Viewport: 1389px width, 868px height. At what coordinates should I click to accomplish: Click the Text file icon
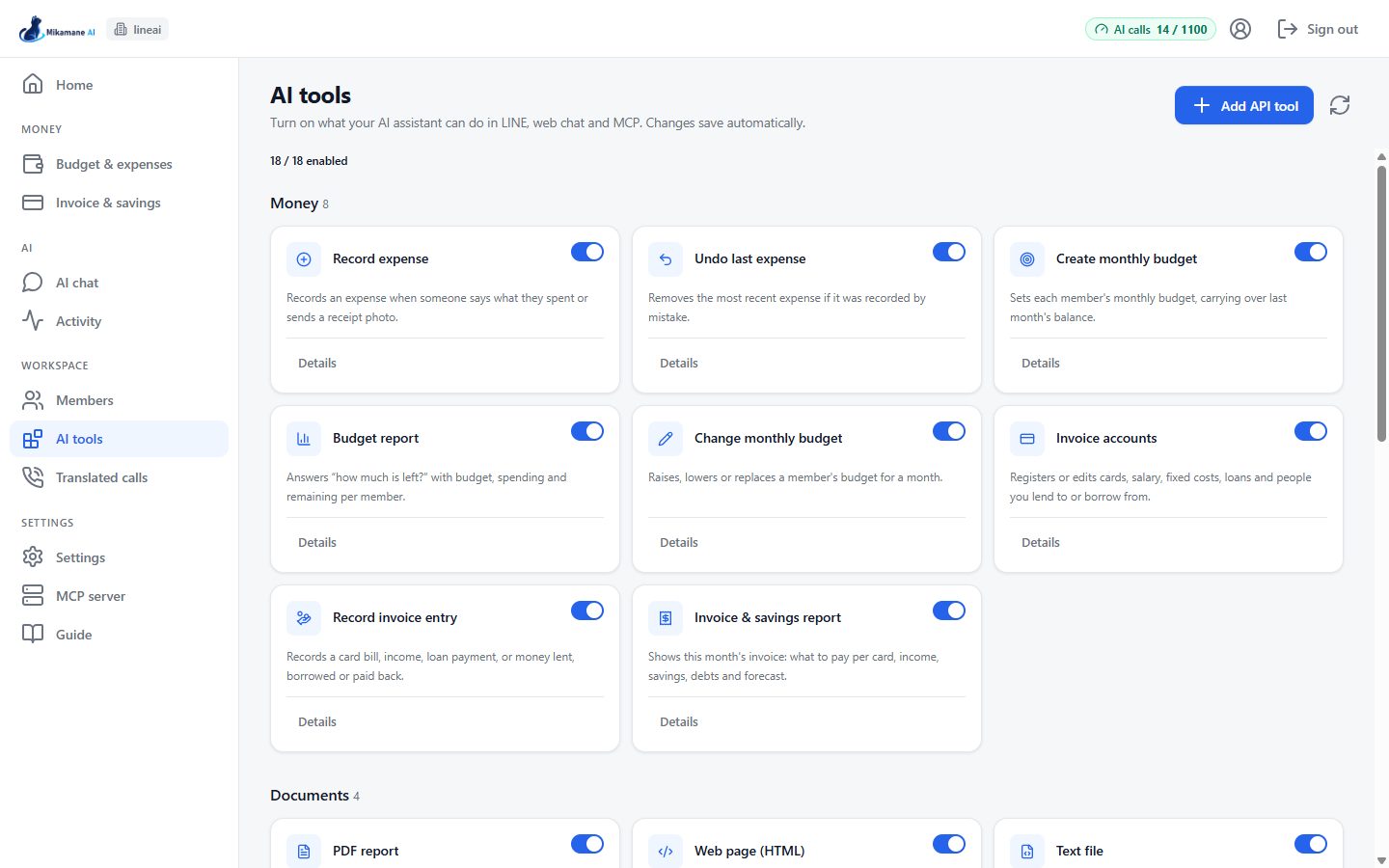(1027, 852)
